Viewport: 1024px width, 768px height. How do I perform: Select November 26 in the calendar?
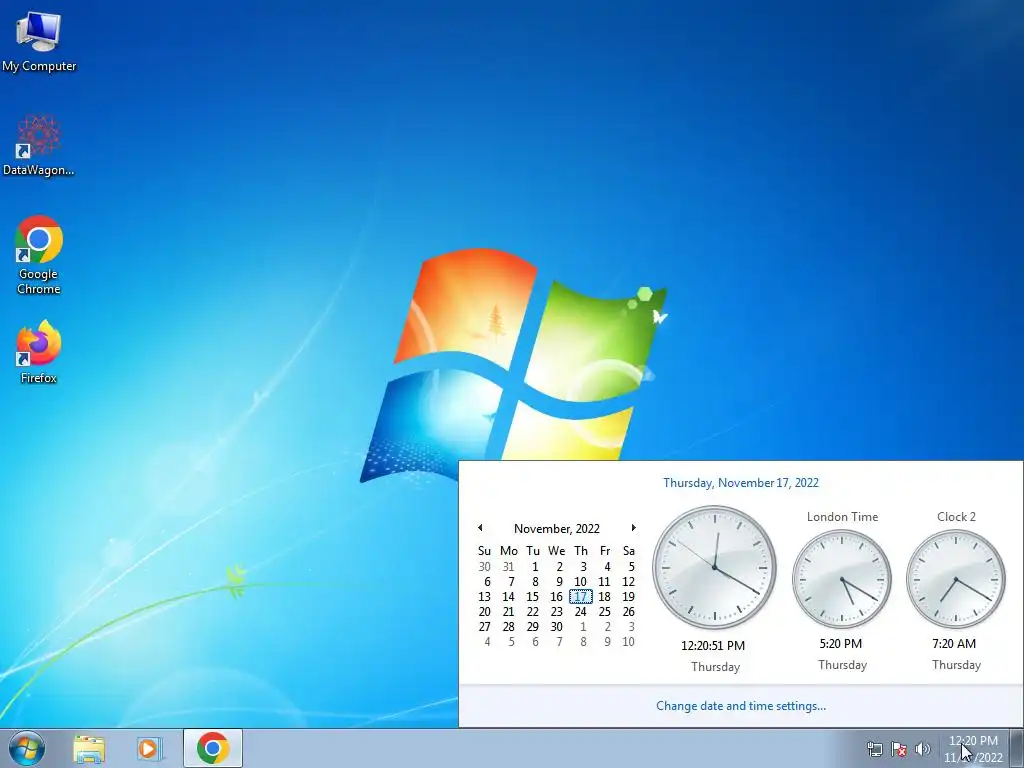click(628, 612)
